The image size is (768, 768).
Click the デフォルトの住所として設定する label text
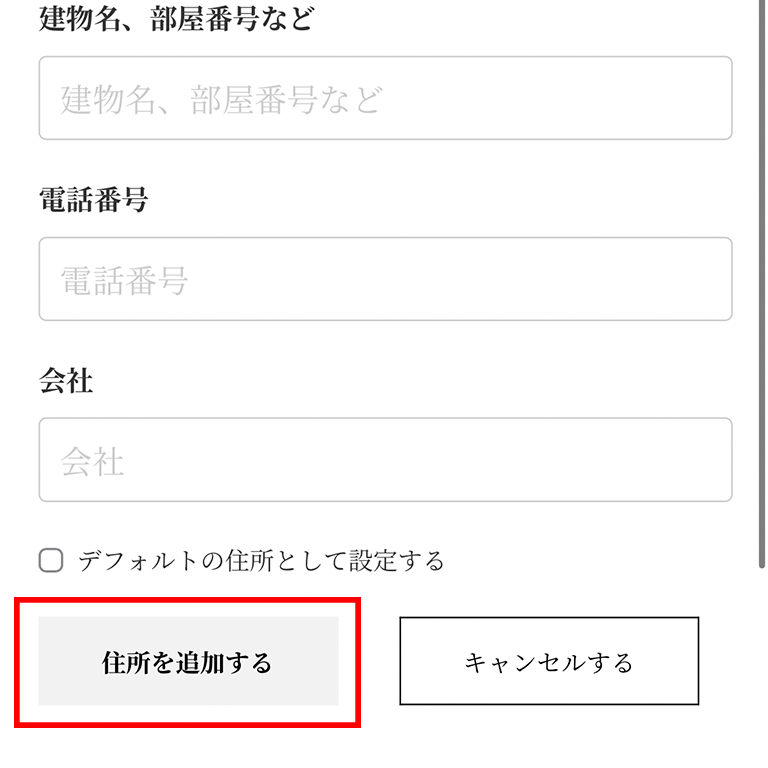point(261,561)
